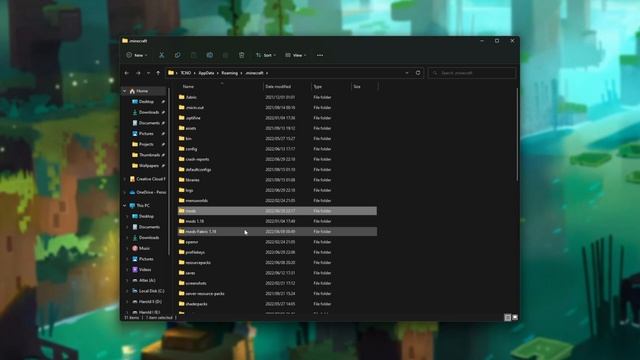Expand the OneDrive node
The height and width of the screenshot is (360, 640).
coord(124,192)
